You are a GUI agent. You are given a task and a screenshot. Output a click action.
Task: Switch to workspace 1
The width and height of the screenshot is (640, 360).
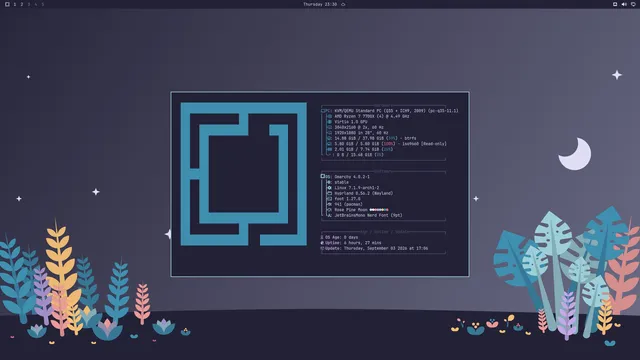(x=15, y=4)
